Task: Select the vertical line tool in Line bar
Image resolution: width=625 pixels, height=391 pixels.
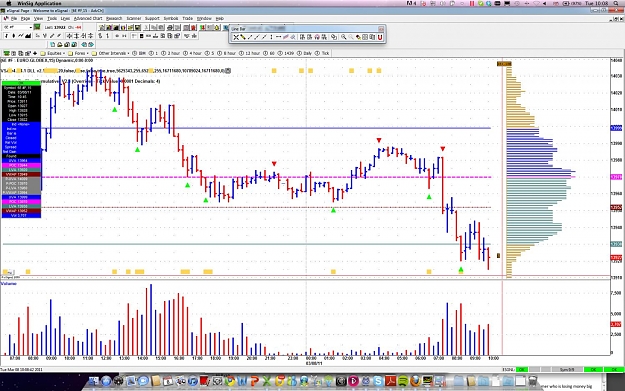Action: point(271,37)
